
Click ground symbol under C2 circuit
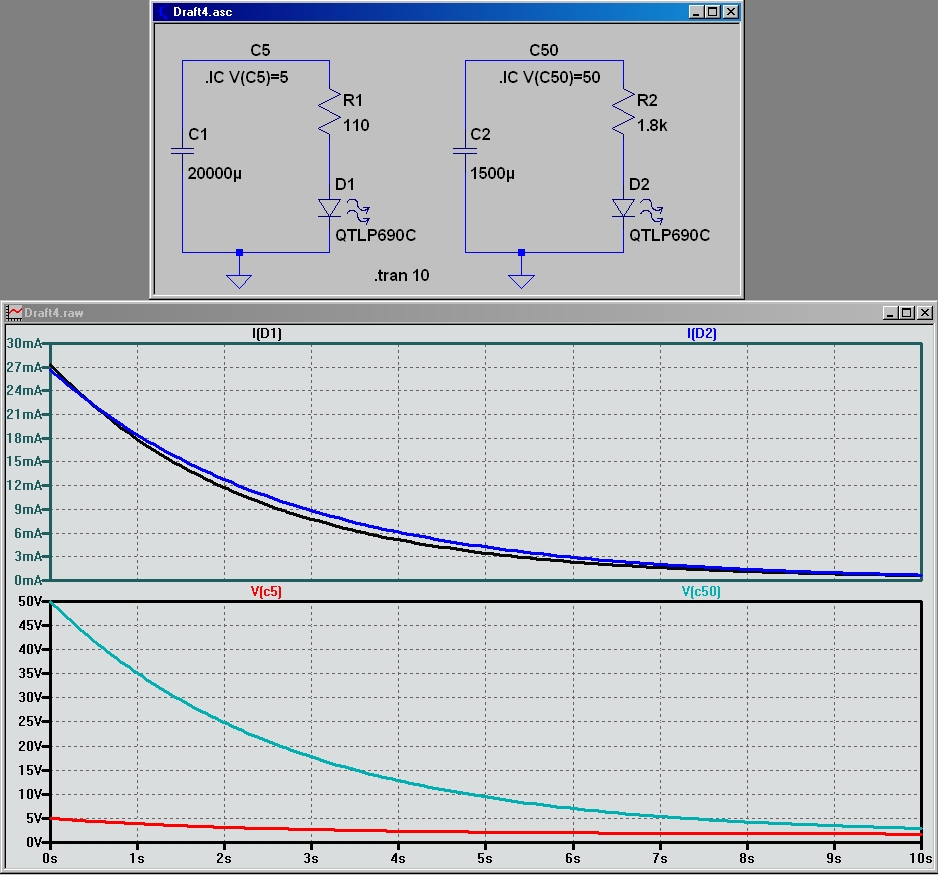coord(522,281)
